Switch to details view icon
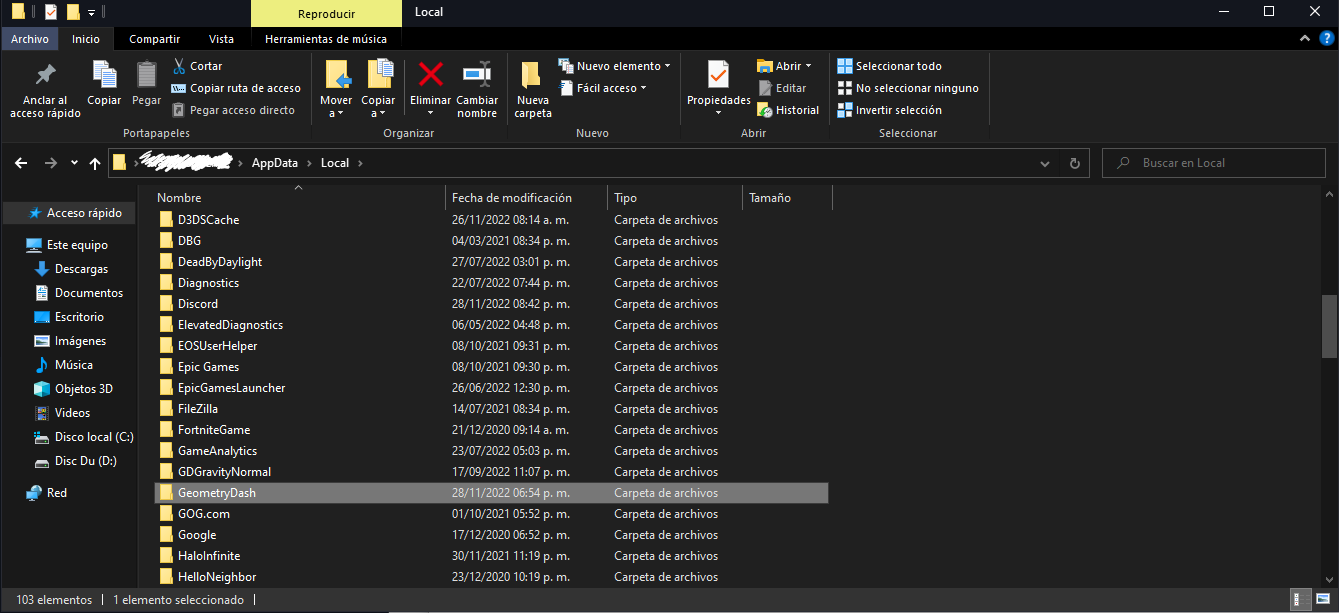This screenshot has height=613, width=1339. pos(1299,600)
